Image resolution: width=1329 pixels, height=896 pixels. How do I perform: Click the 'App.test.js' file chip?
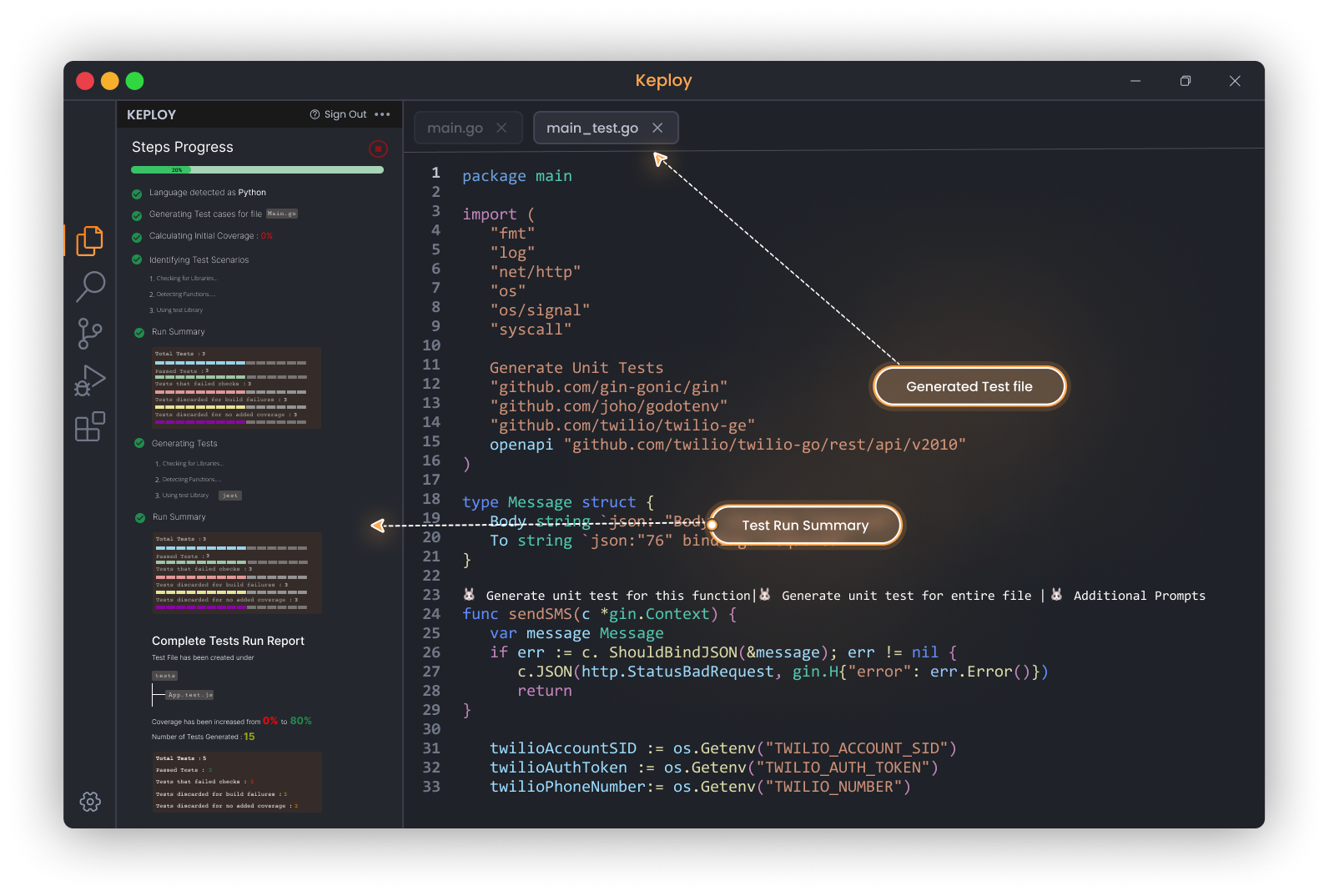[190, 695]
